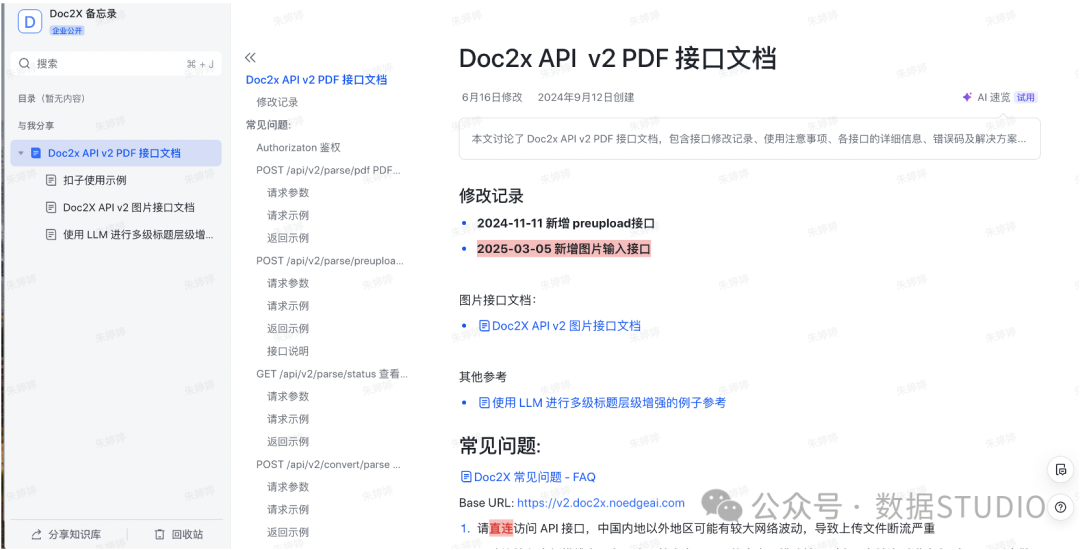The width and height of the screenshot is (1080, 550).
Task: Click 请求示例 under POST /api/v2/parse/preuploa
Action: pos(288,306)
